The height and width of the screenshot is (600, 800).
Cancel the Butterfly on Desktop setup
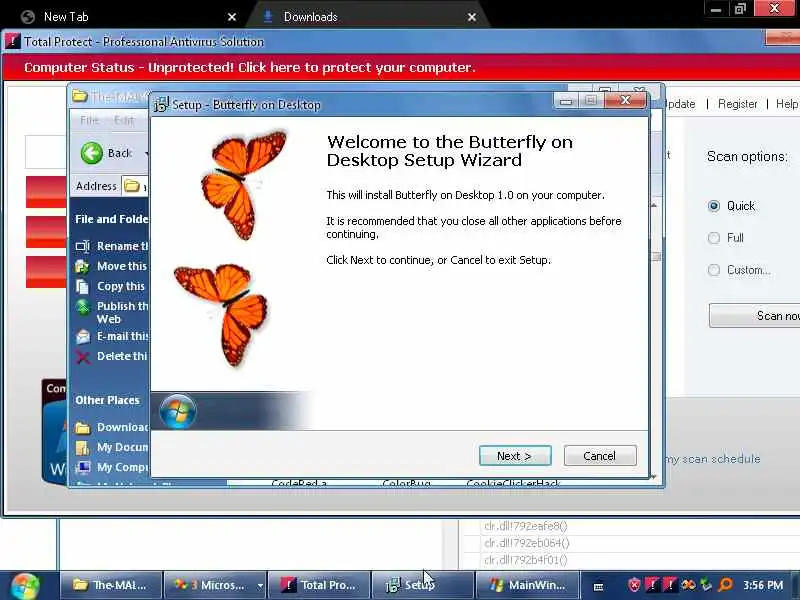pos(600,456)
